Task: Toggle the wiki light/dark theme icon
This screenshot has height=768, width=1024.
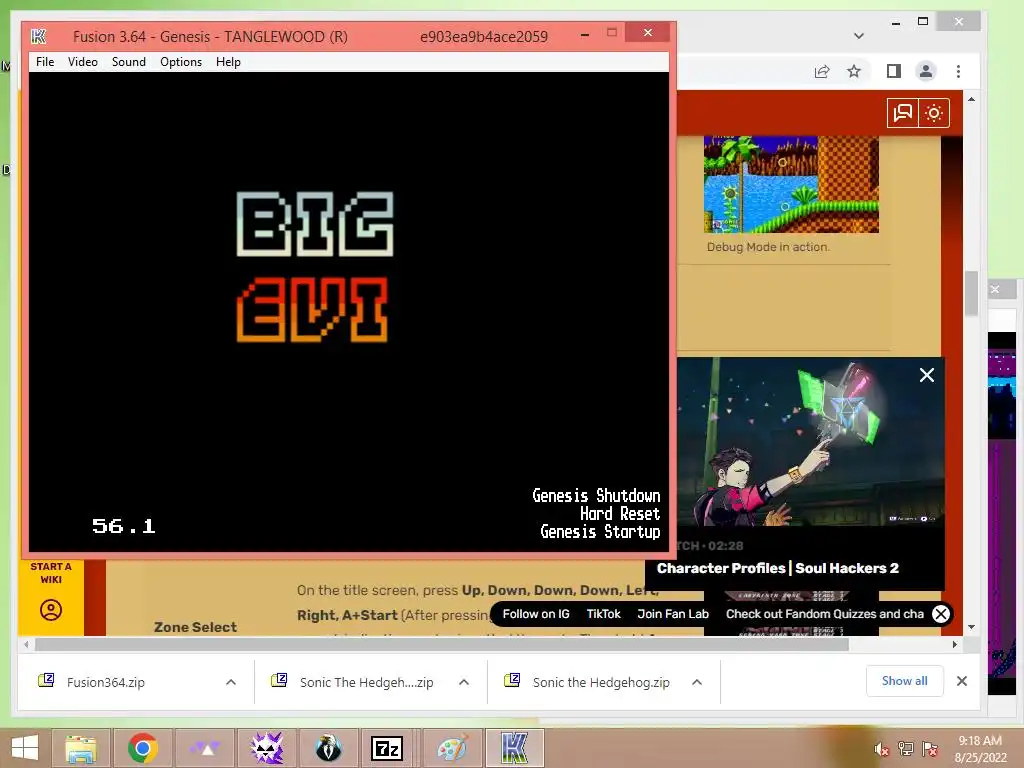Action: (934, 113)
